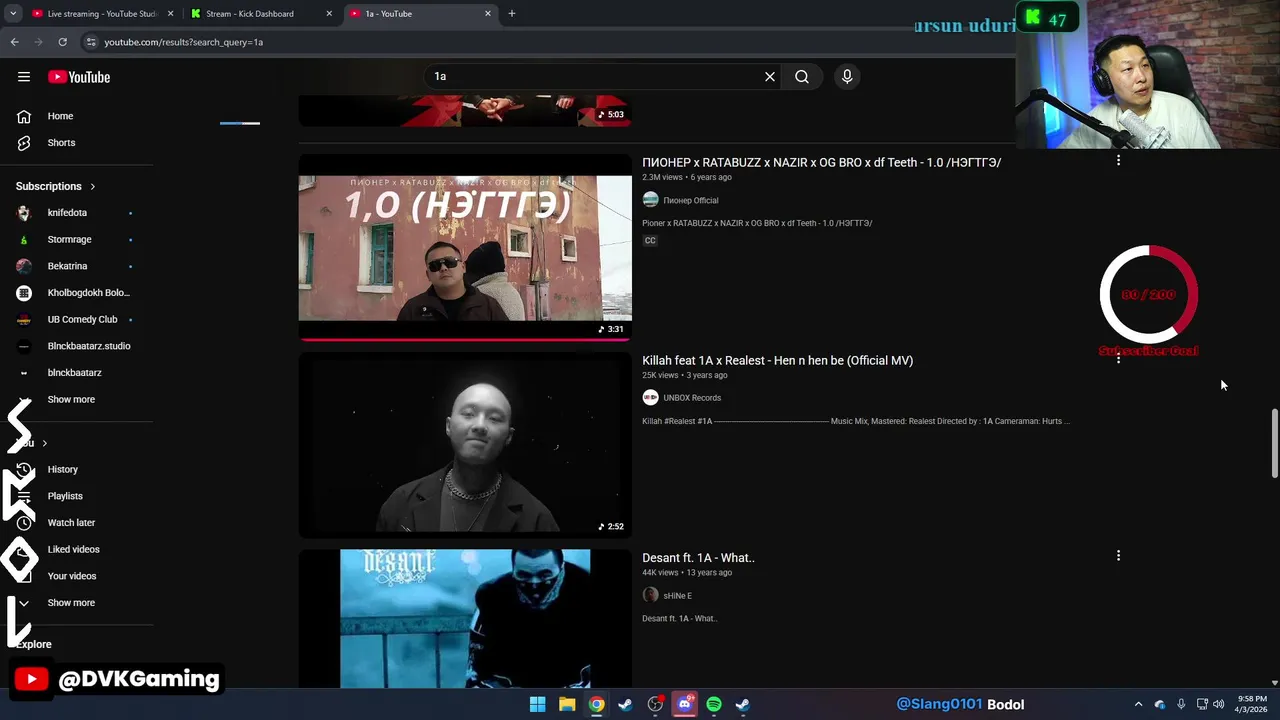
Task: Click the address bar URL
Action: tap(183, 42)
